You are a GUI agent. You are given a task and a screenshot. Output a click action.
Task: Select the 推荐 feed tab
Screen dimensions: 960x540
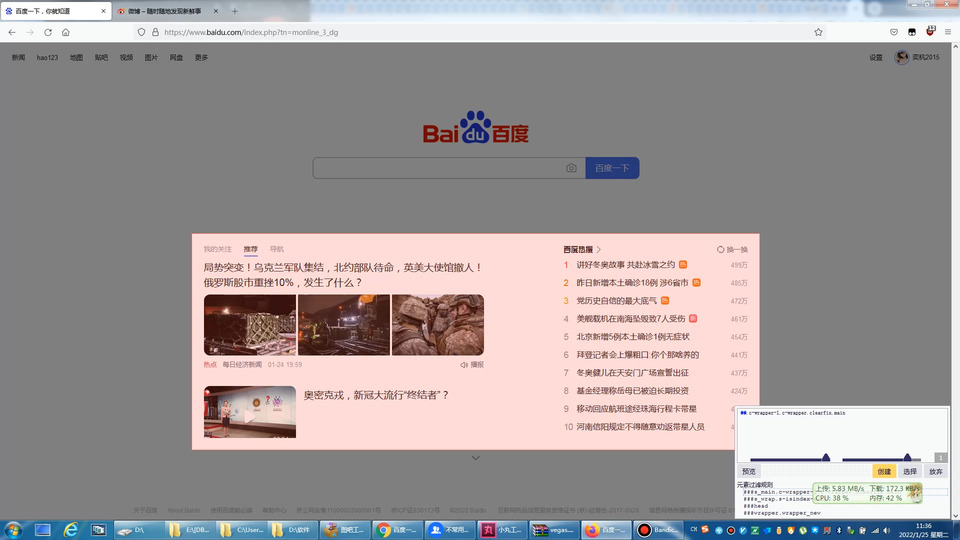point(250,249)
